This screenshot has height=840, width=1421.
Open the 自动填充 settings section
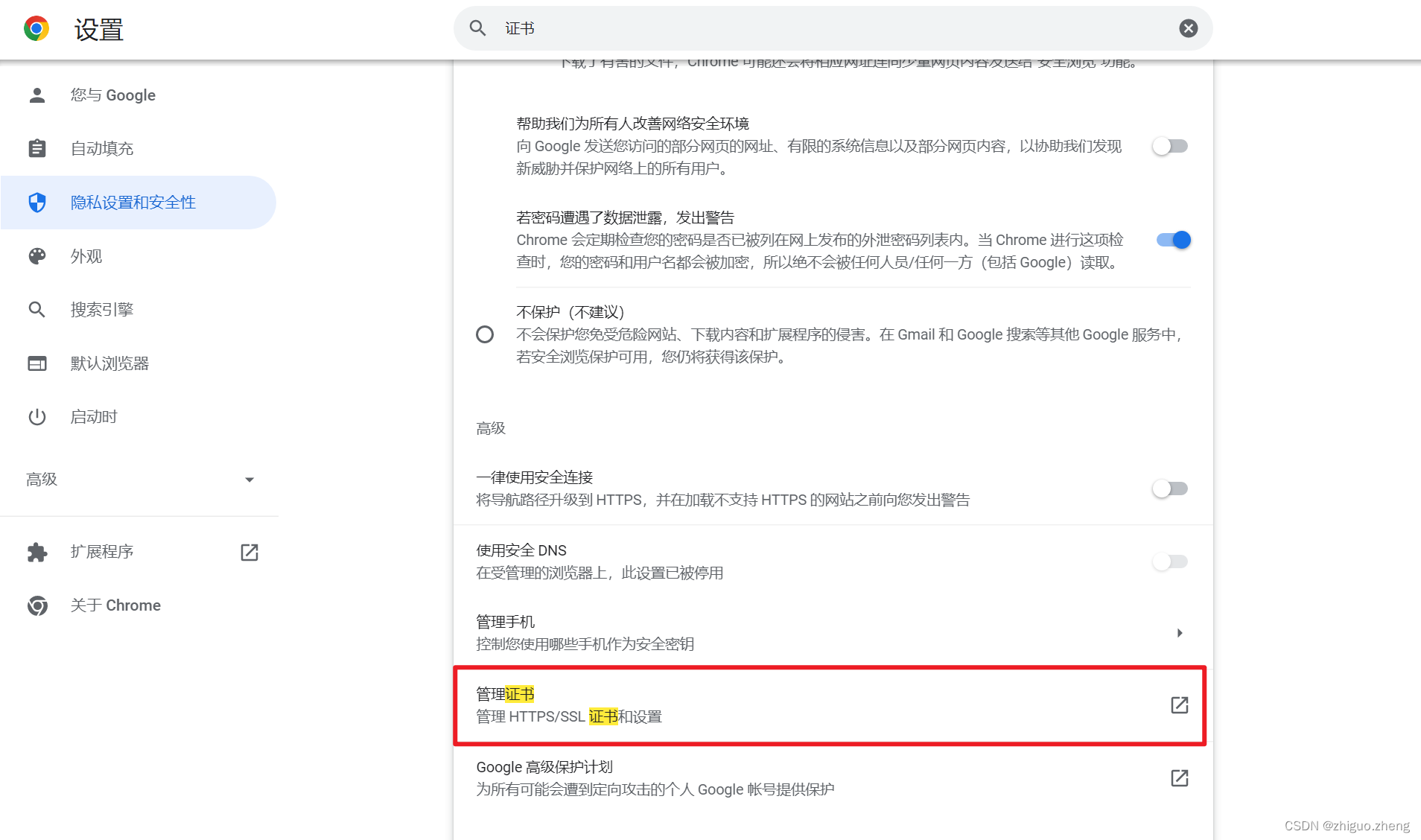click(x=139, y=148)
